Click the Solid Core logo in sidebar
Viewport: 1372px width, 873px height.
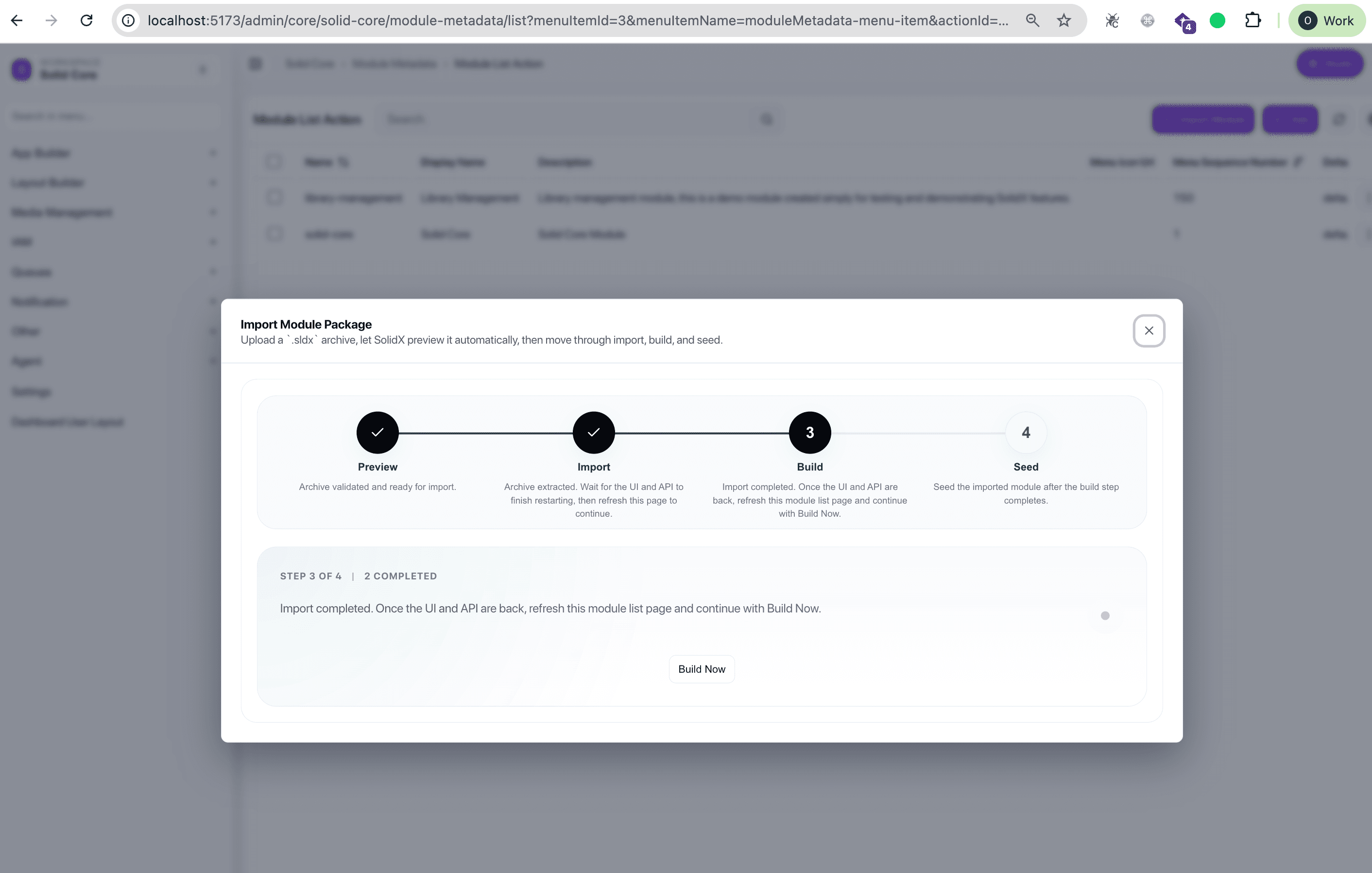(x=22, y=70)
